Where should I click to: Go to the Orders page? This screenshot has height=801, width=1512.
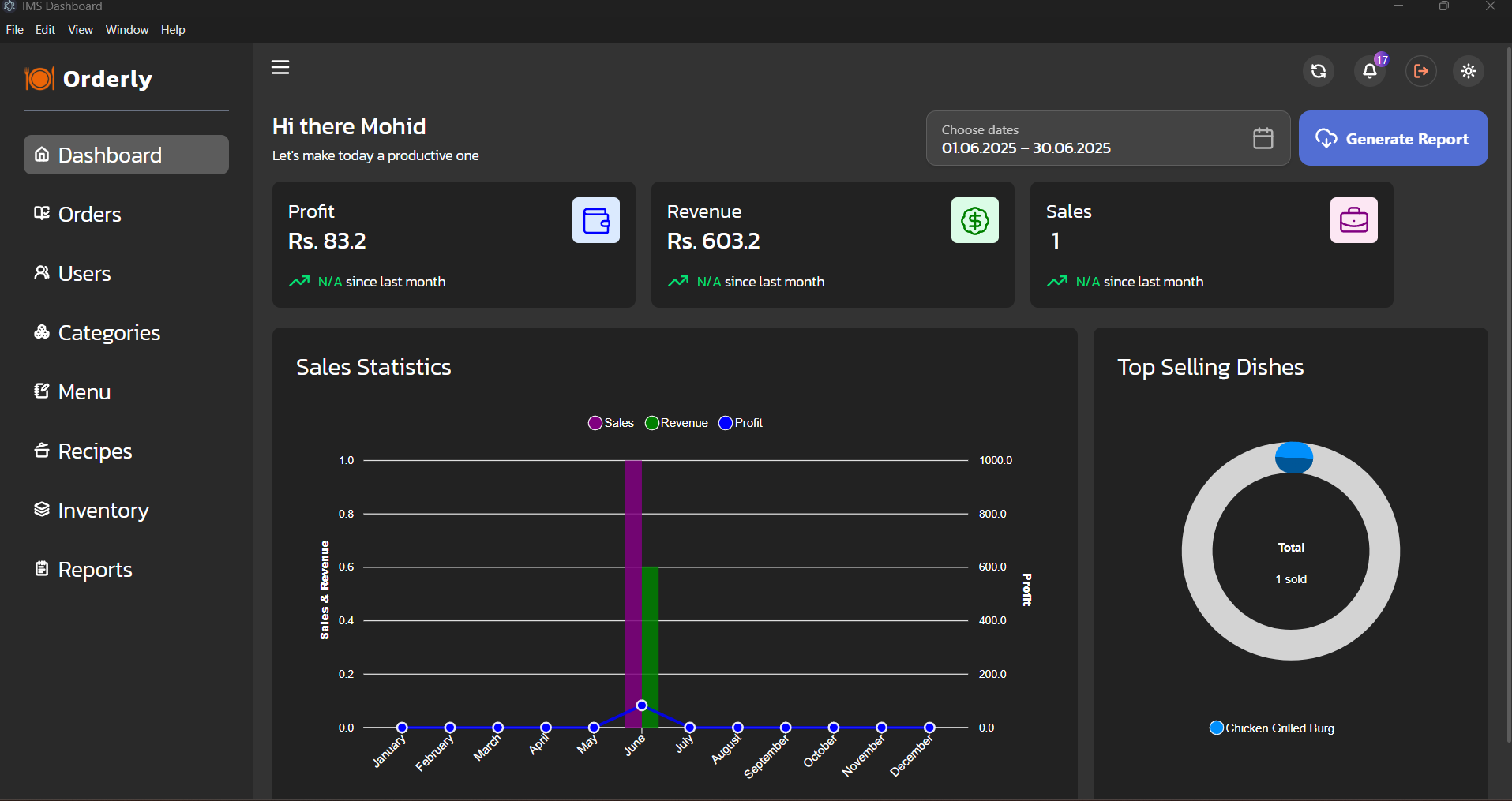click(x=90, y=214)
